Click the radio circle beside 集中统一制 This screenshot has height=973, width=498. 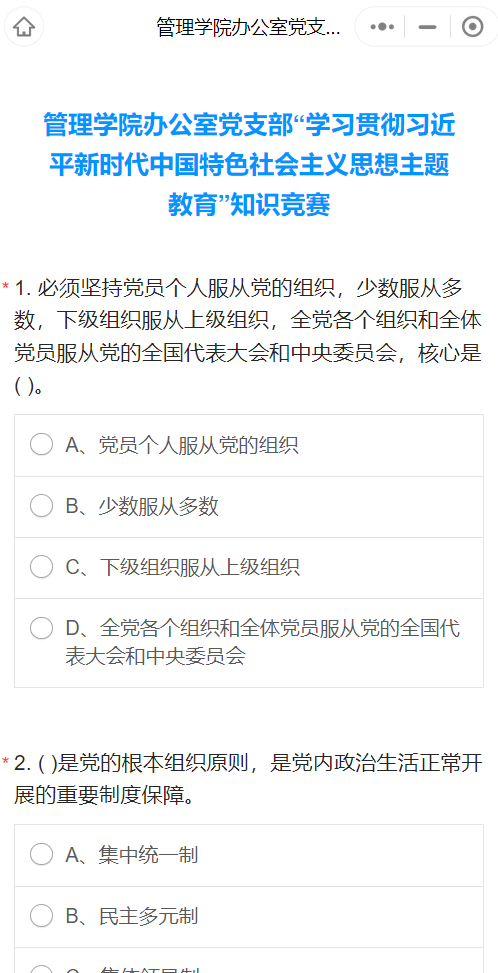(42, 854)
